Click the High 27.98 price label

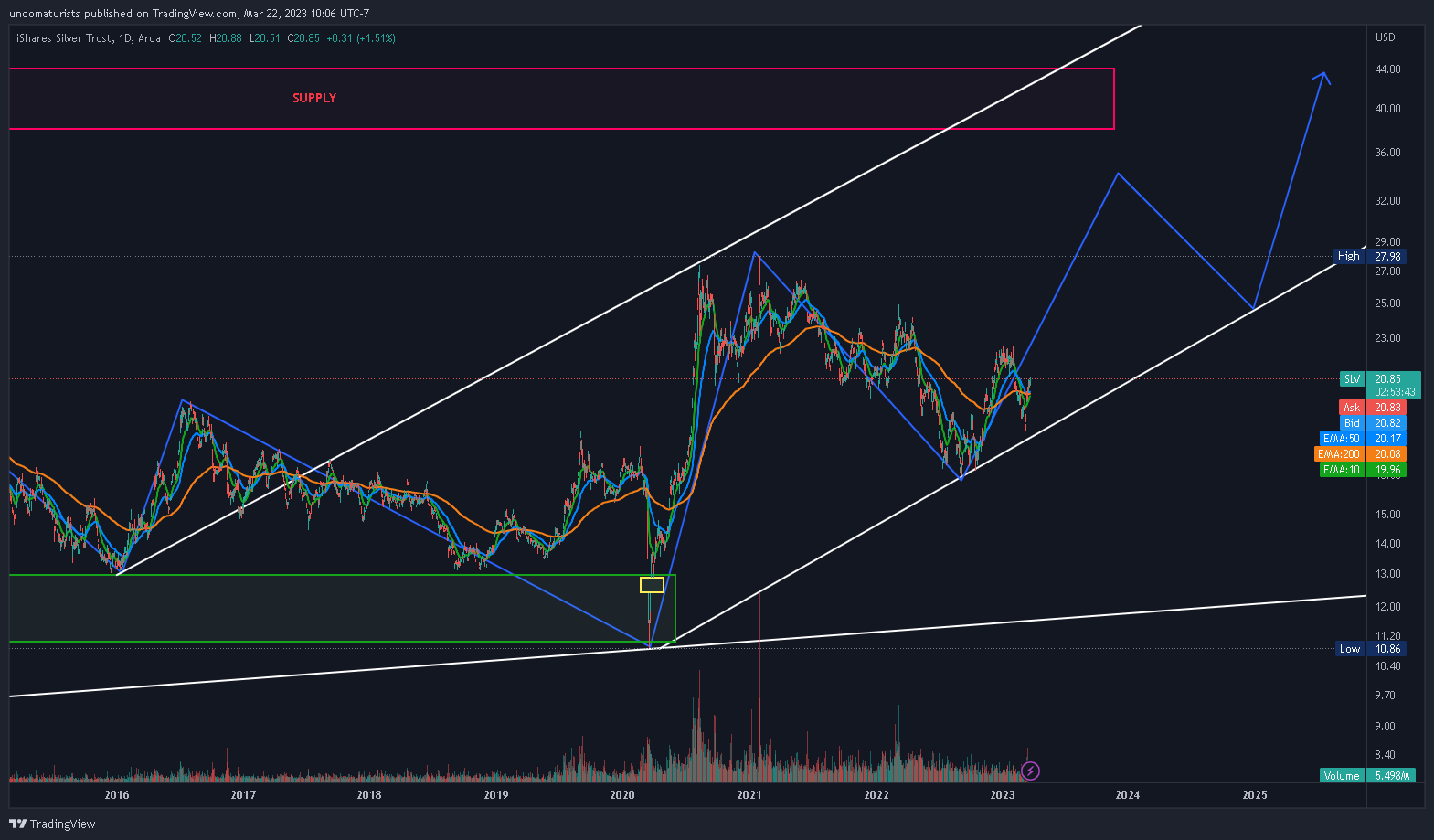(x=1370, y=256)
